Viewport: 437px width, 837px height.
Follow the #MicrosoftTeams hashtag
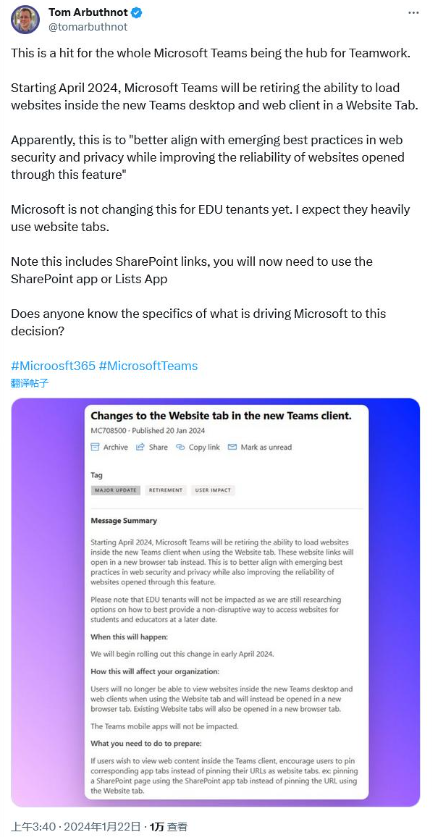[x=148, y=366]
